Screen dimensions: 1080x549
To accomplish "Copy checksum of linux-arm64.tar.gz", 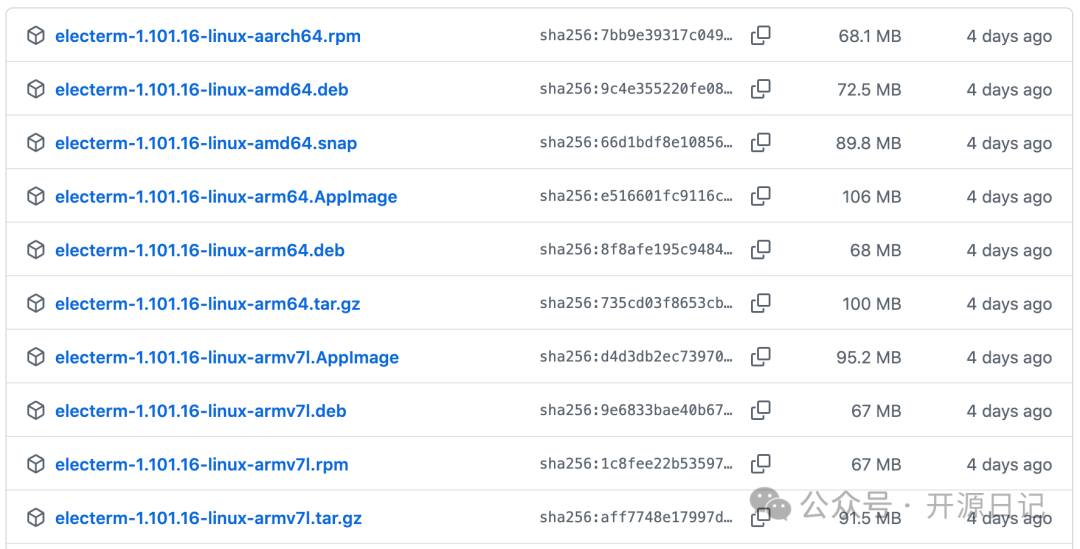I will (x=761, y=303).
